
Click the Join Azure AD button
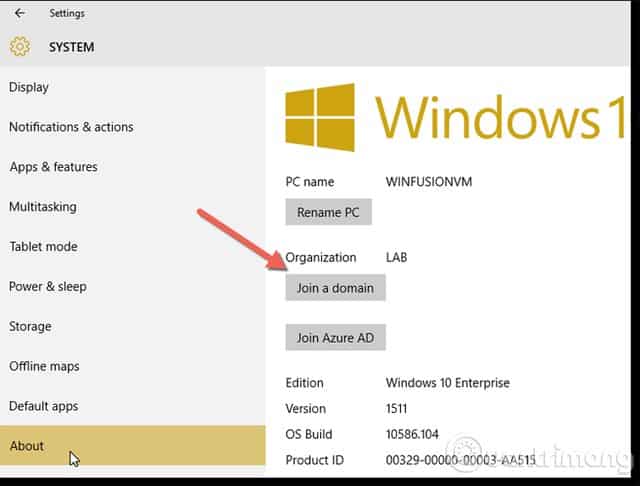point(335,338)
